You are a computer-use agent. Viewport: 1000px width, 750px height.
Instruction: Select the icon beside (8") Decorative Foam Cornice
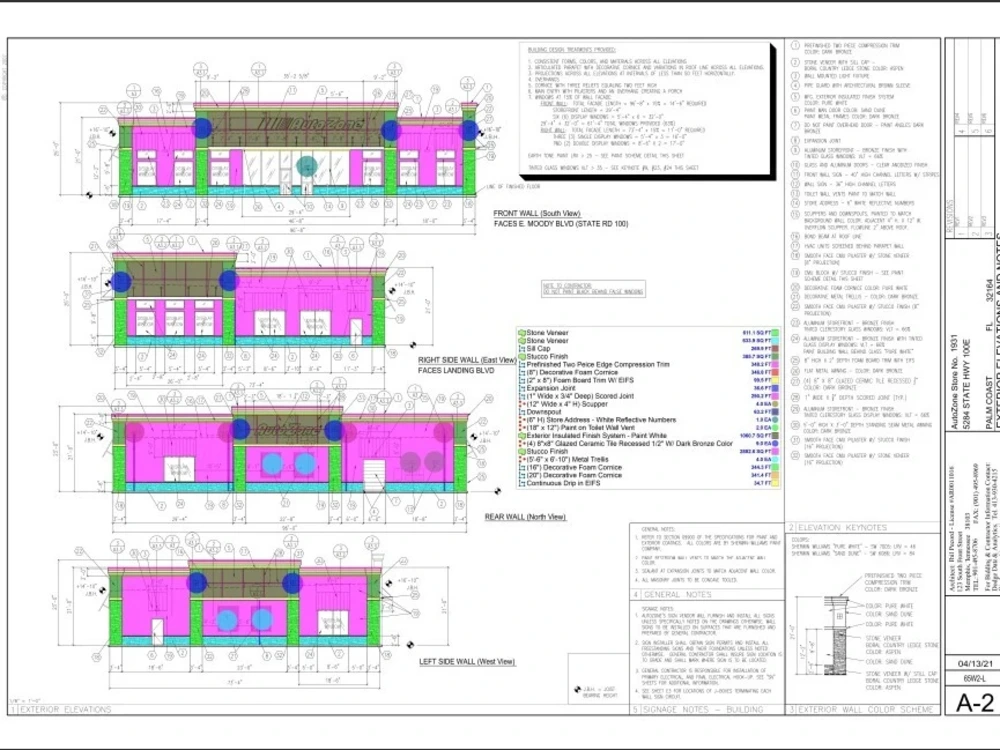pyautogui.click(x=522, y=372)
